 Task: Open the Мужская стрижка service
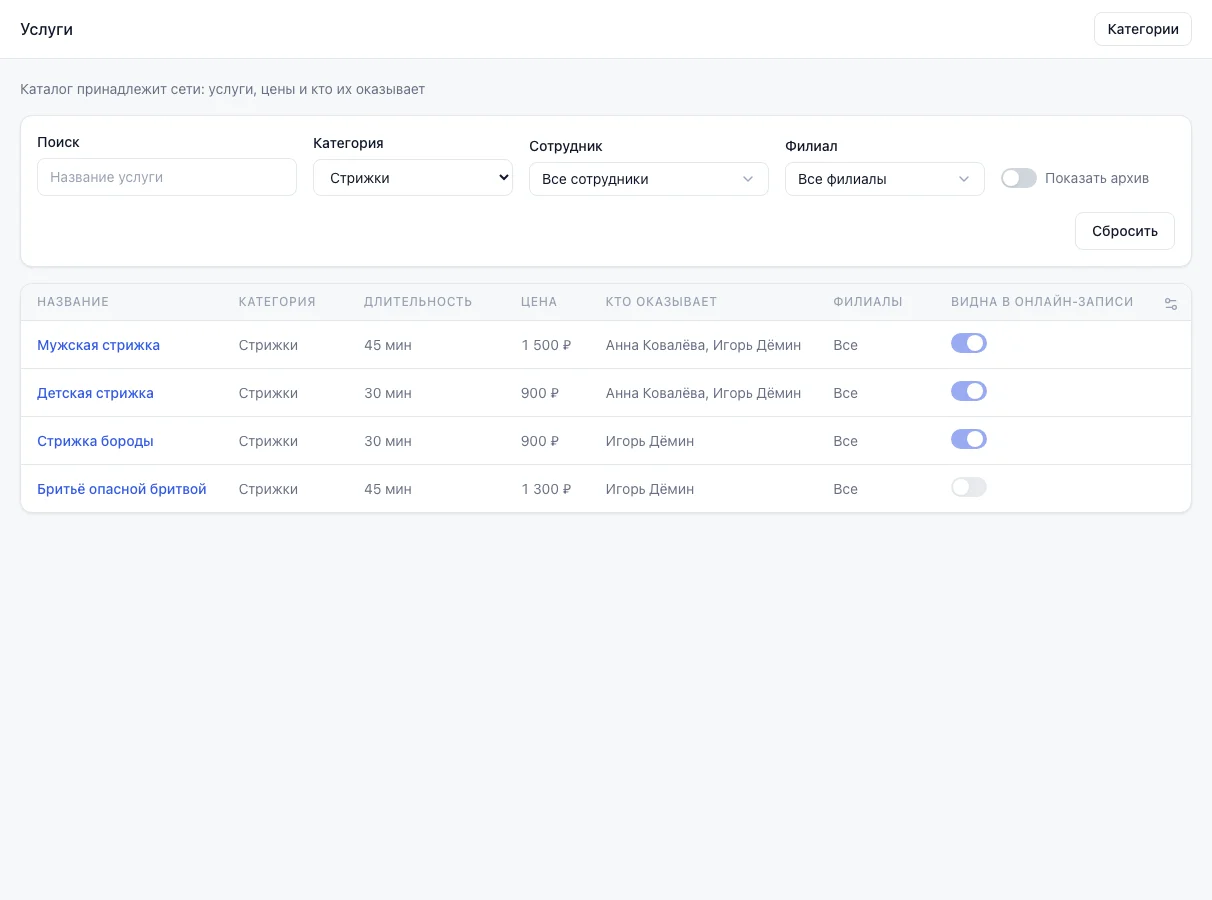(x=98, y=345)
